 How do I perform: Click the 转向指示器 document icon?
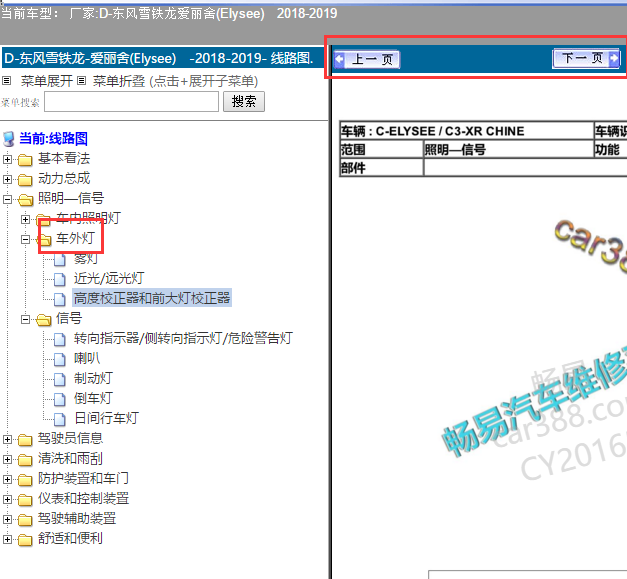point(60,339)
